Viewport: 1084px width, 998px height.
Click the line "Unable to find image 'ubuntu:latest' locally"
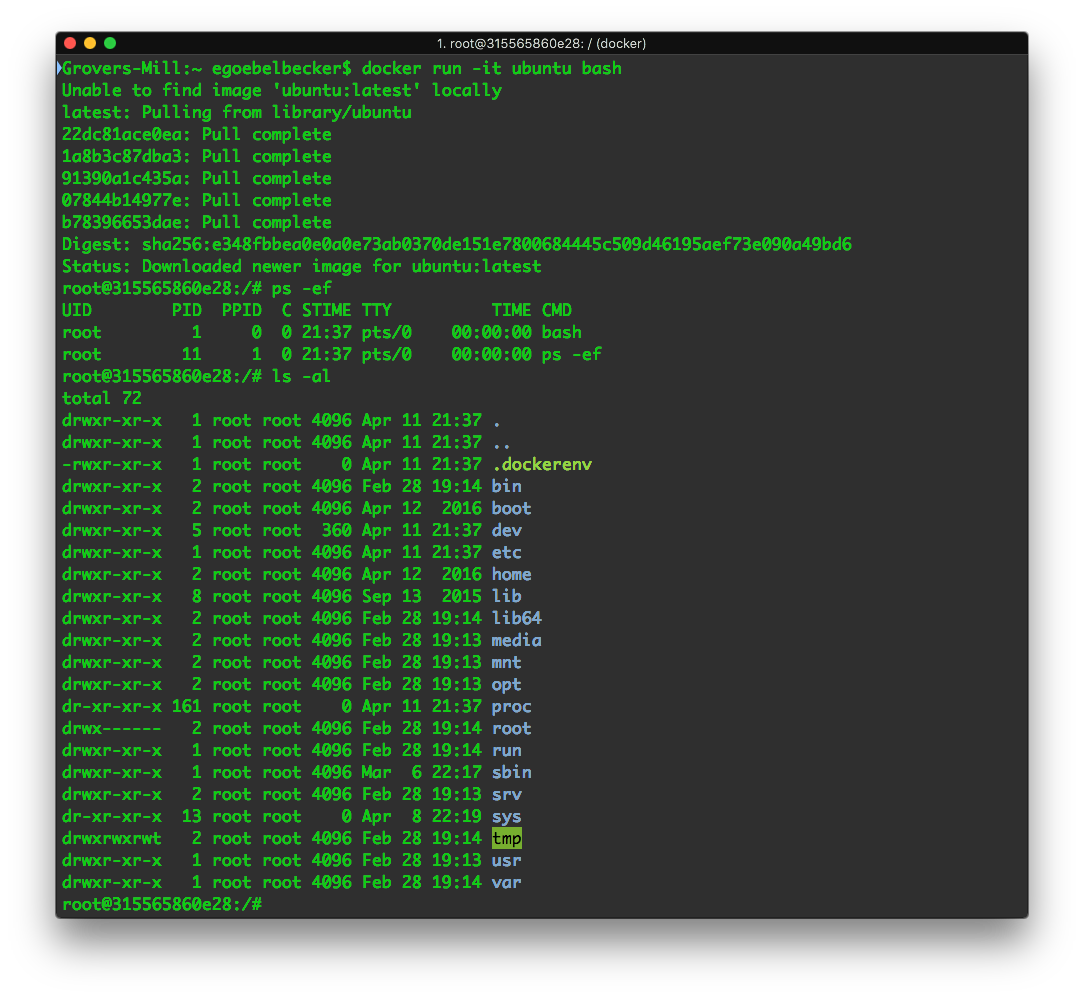tap(281, 91)
